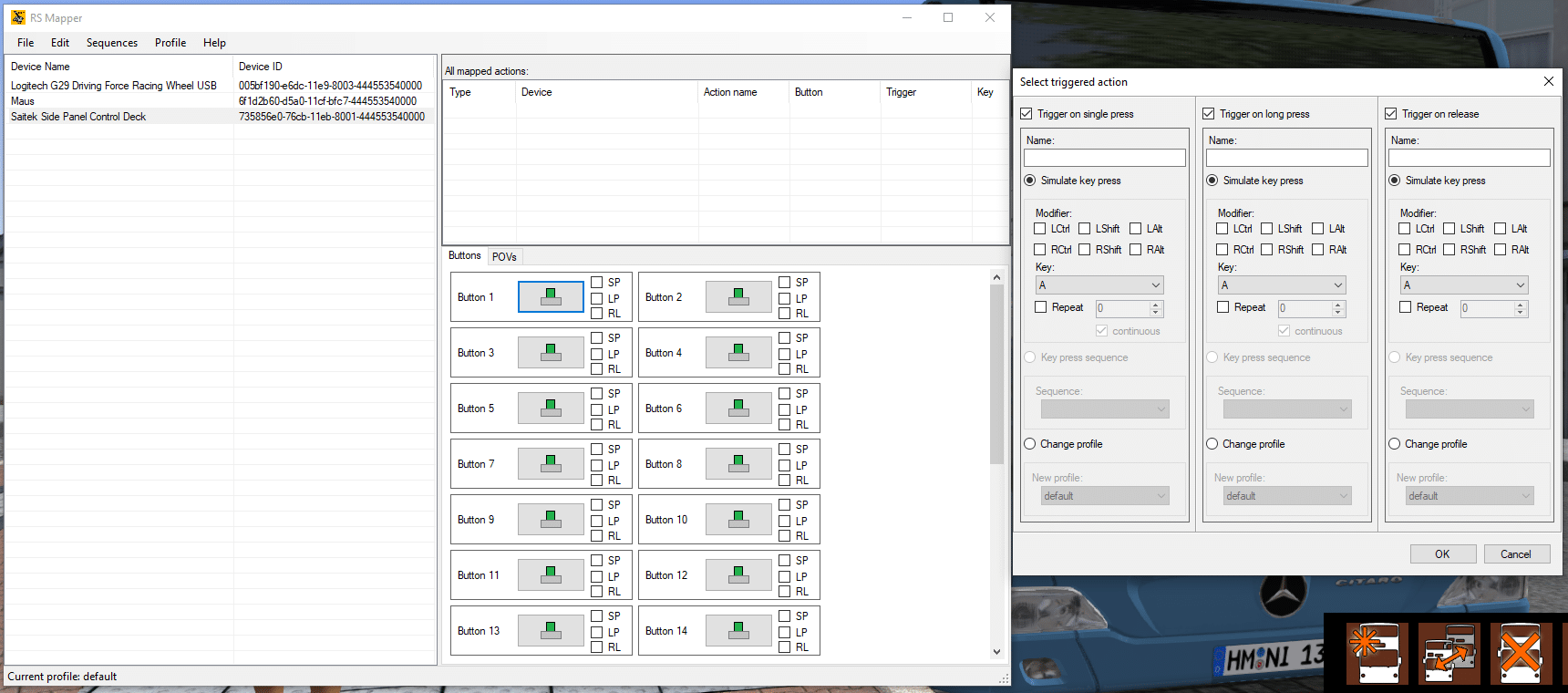The width and height of the screenshot is (1568, 693).
Task: Click the Cancel button
Action: click(1516, 554)
